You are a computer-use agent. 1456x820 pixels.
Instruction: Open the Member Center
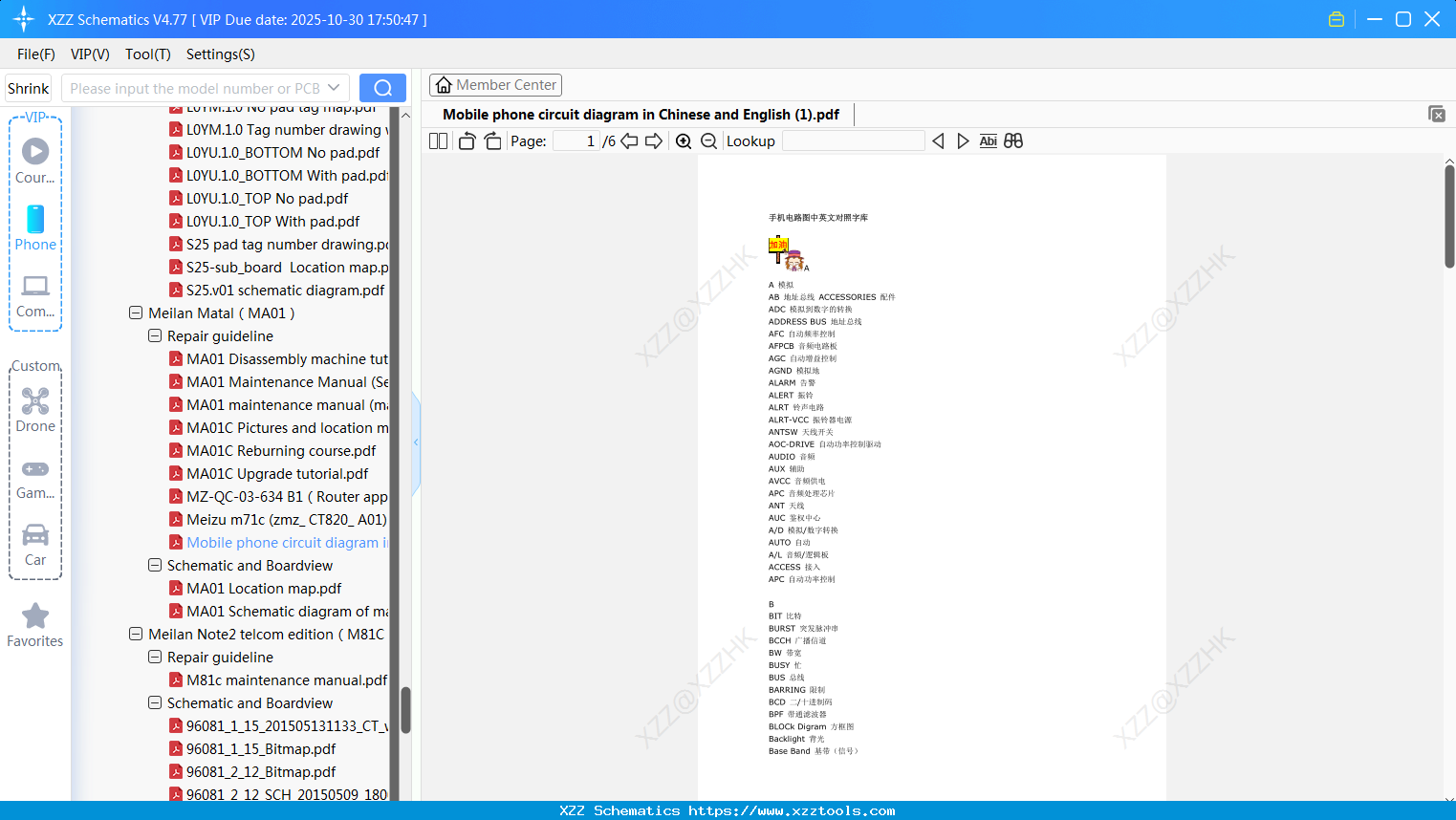tap(495, 85)
